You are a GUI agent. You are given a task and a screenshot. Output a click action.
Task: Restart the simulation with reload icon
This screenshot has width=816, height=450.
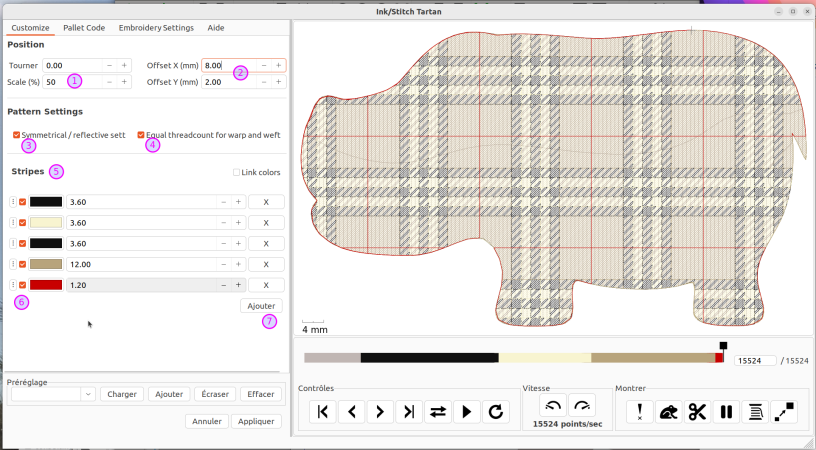[495, 412]
